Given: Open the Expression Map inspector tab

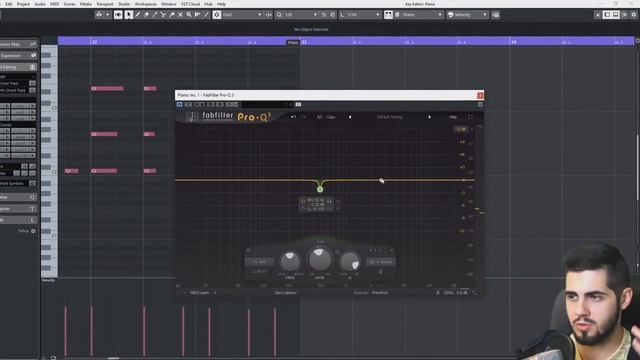Looking at the screenshot, I should [x=18, y=44].
